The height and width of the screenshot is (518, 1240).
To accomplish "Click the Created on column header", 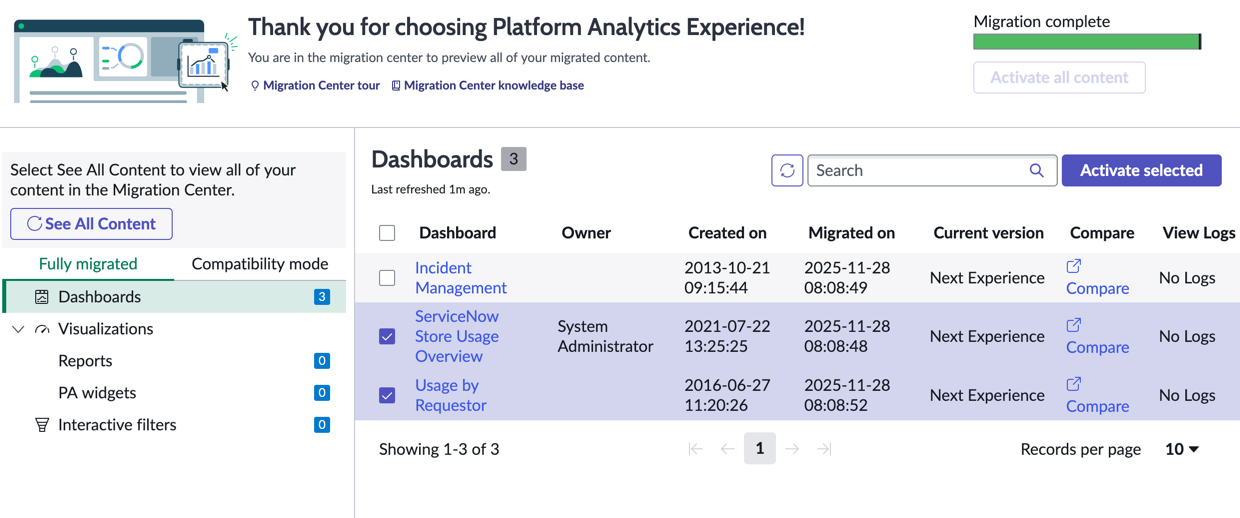I will pyautogui.click(x=727, y=233).
